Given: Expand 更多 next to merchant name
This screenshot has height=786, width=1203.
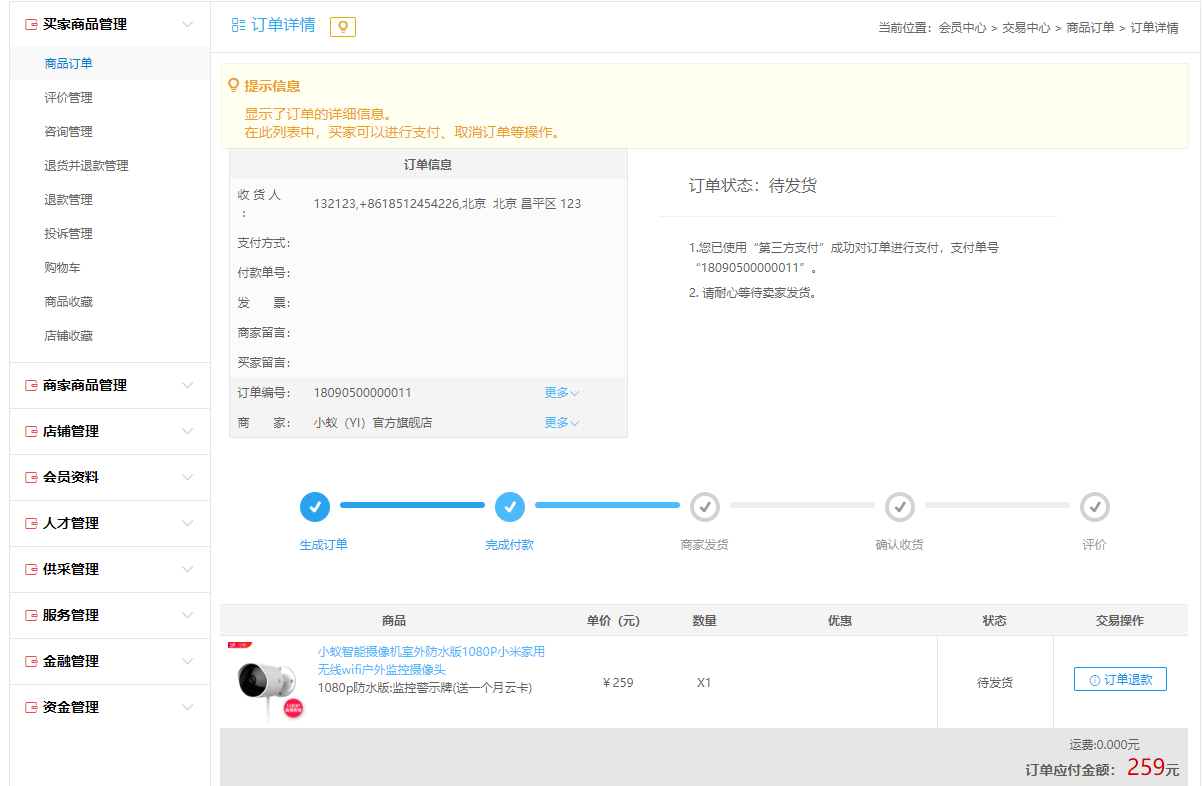Looking at the screenshot, I should click(561, 423).
